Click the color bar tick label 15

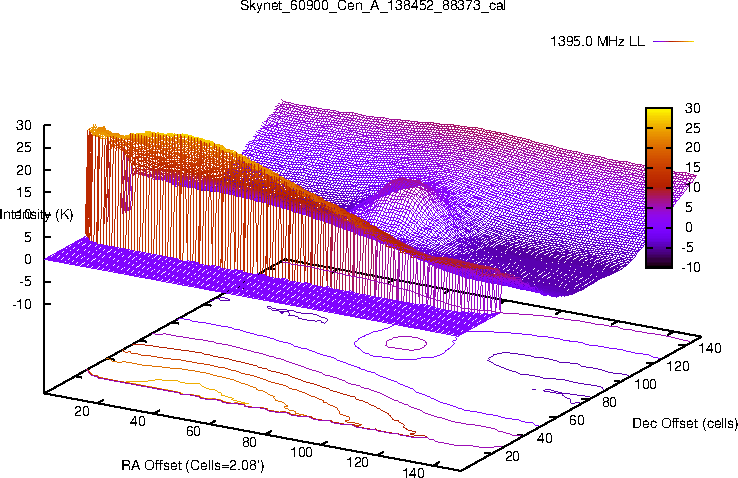point(692,167)
